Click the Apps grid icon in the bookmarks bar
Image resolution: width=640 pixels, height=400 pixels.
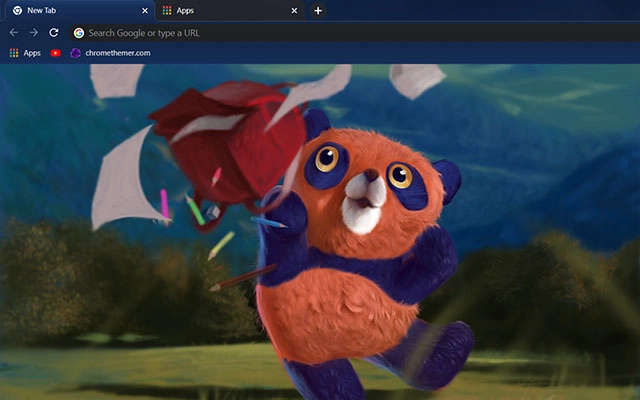[14, 53]
